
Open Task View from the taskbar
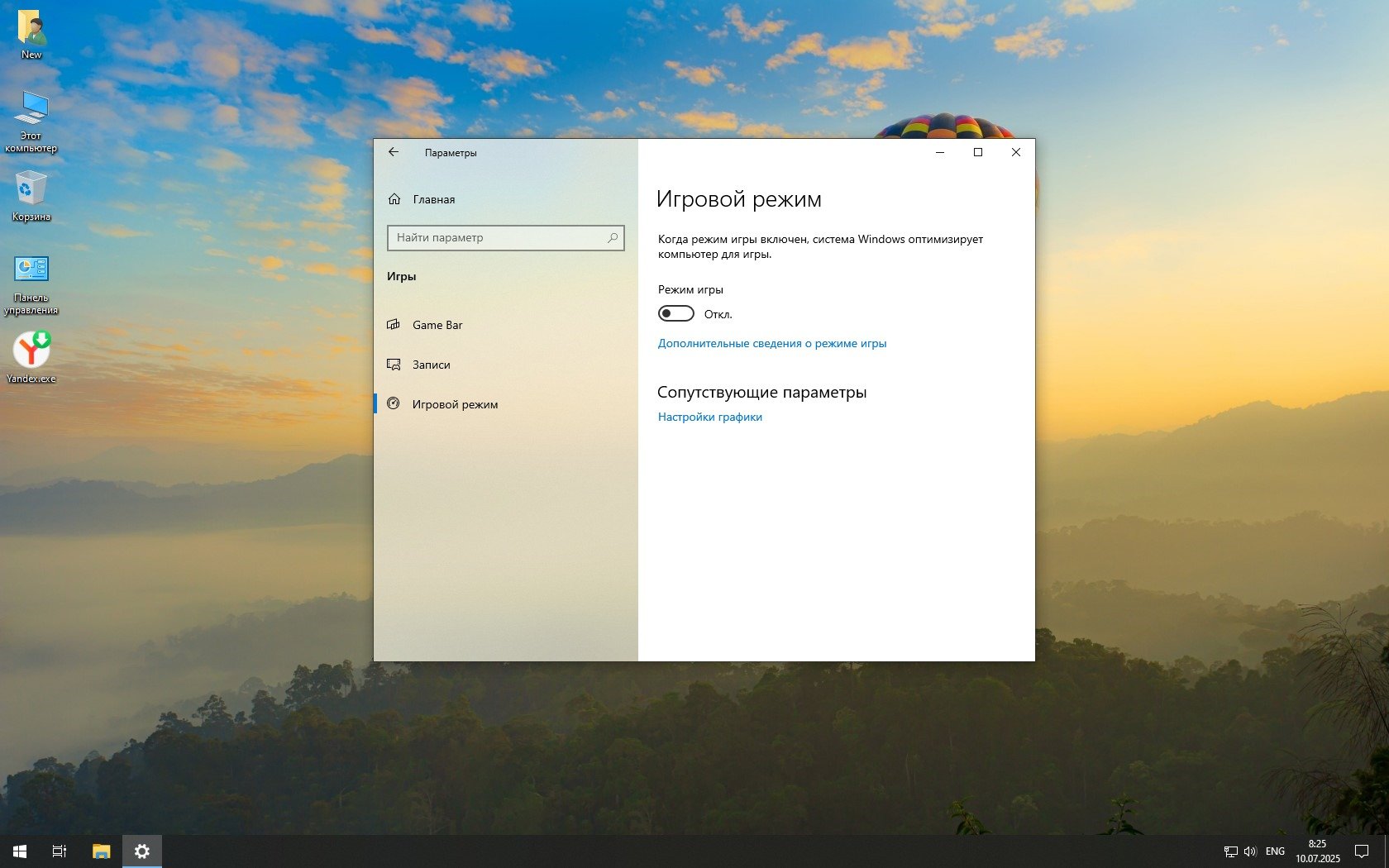(x=60, y=851)
